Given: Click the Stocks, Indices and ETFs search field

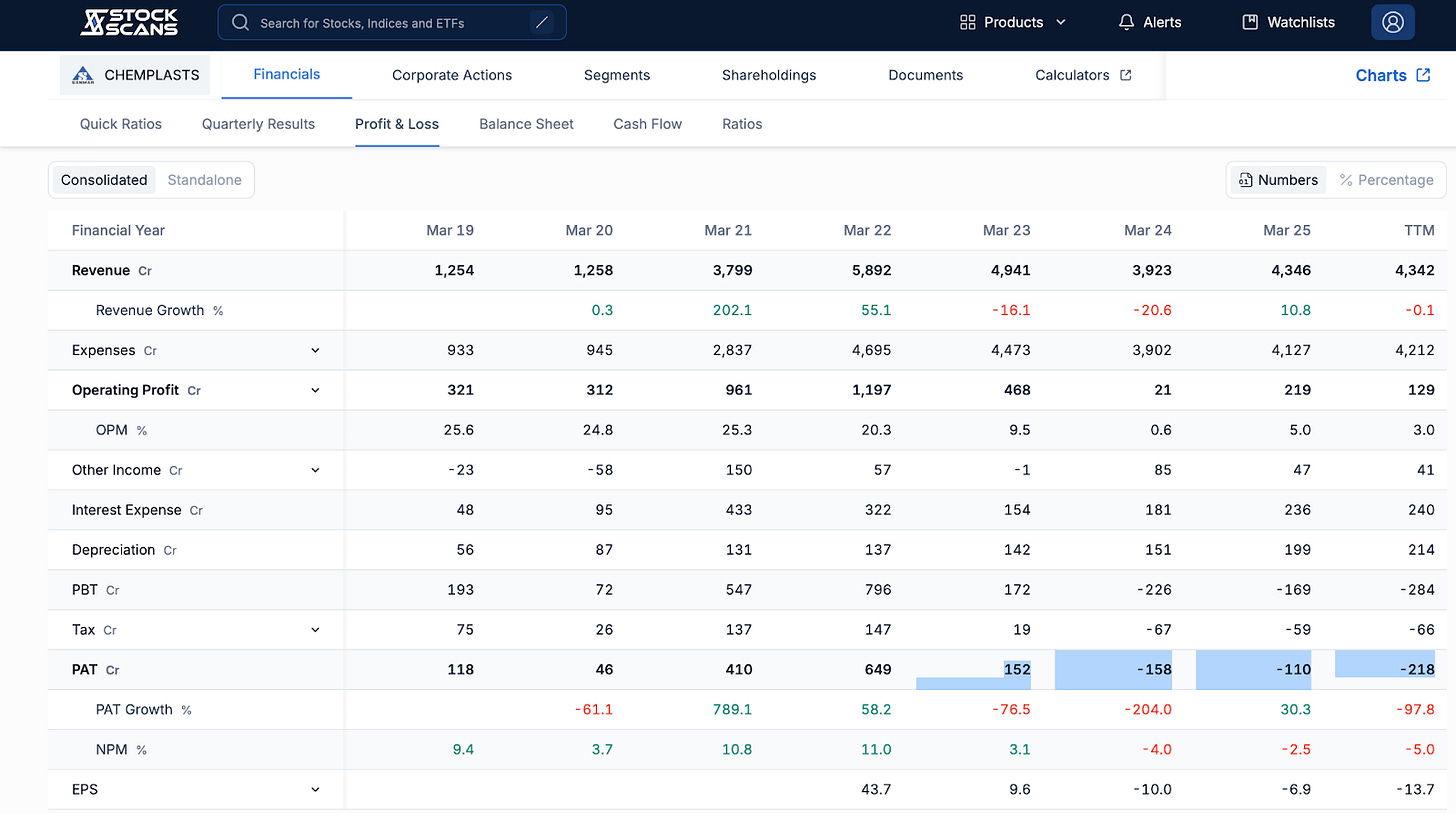Looking at the screenshot, I should [392, 22].
